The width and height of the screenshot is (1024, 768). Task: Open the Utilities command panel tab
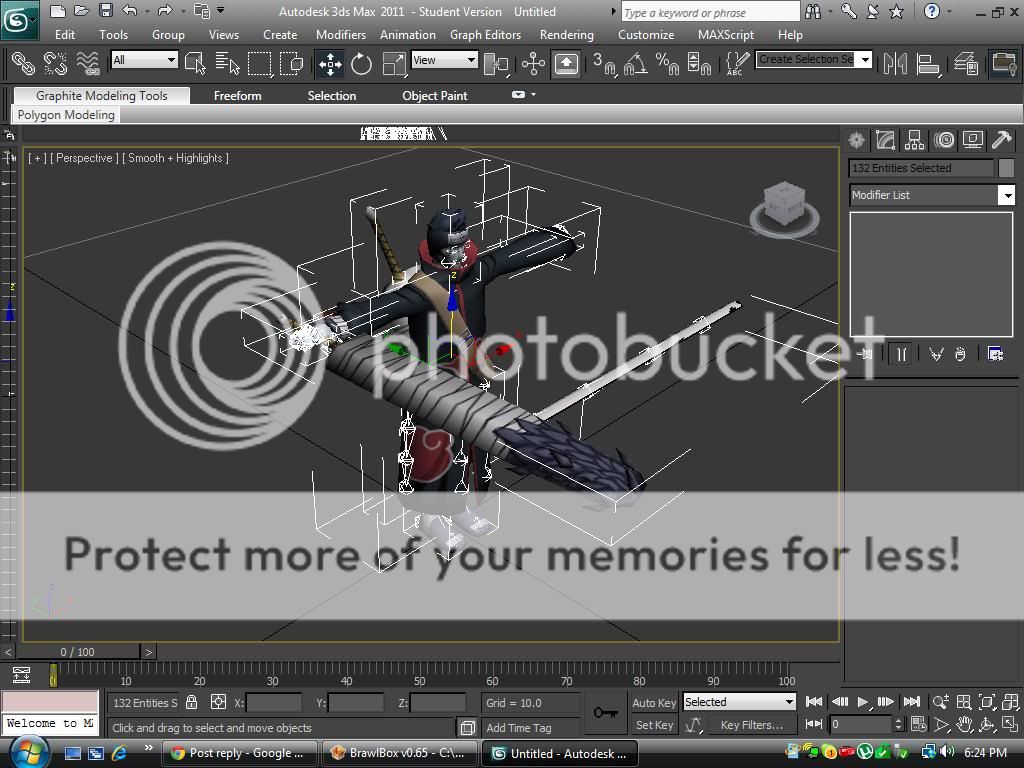click(1001, 139)
